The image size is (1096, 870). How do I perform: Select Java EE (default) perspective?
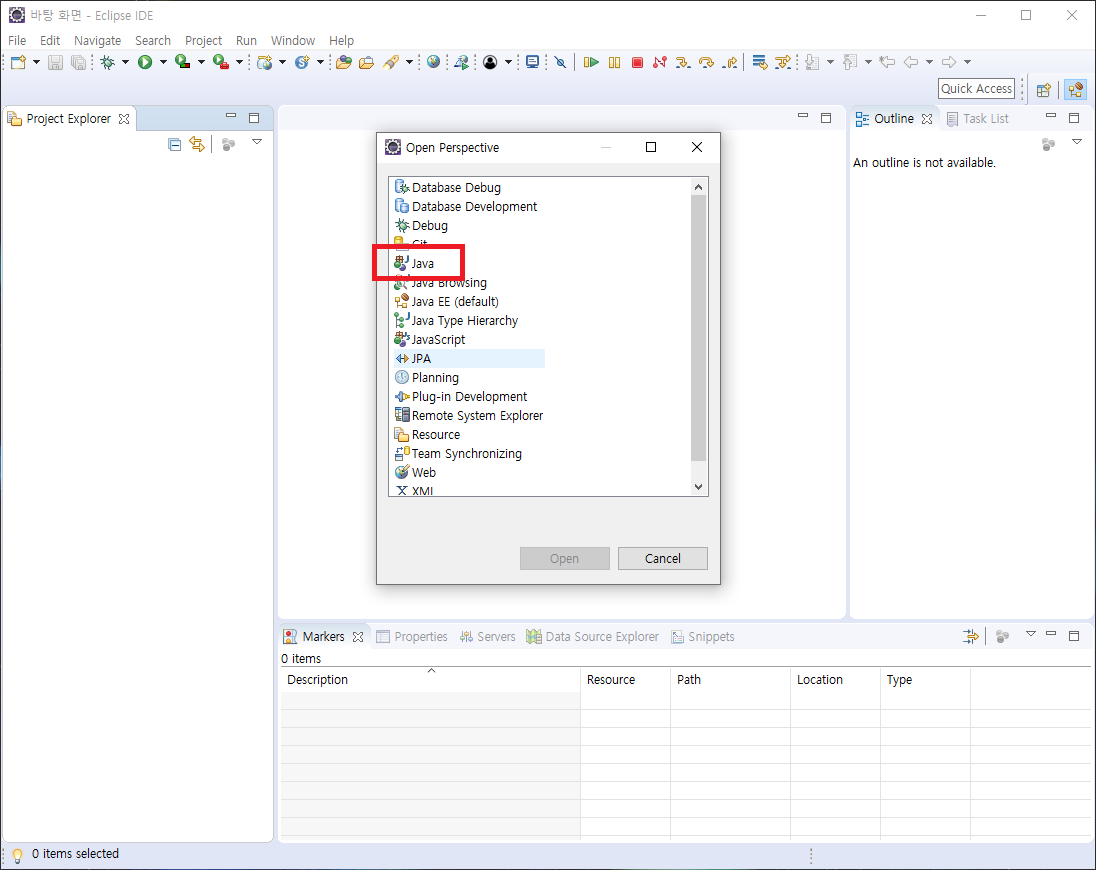(x=447, y=301)
